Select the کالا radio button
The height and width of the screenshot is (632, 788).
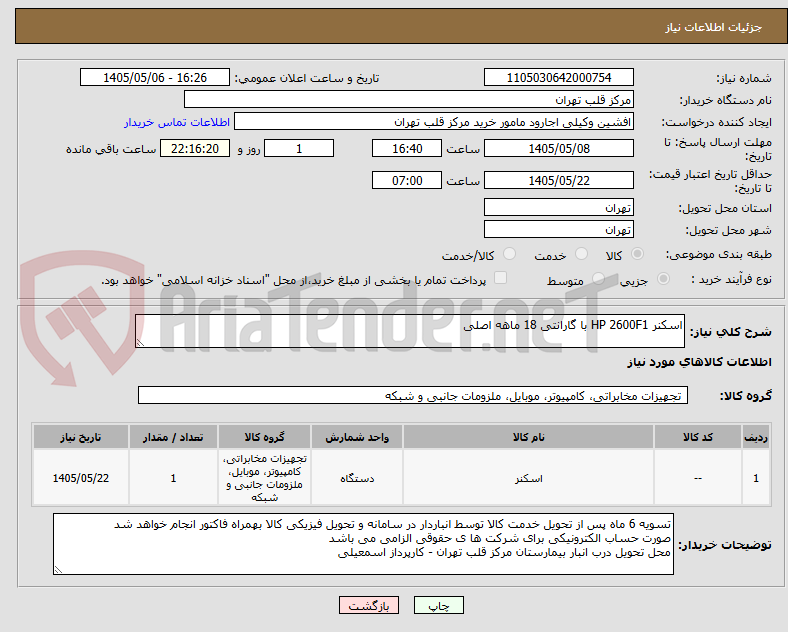click(637, 254)
